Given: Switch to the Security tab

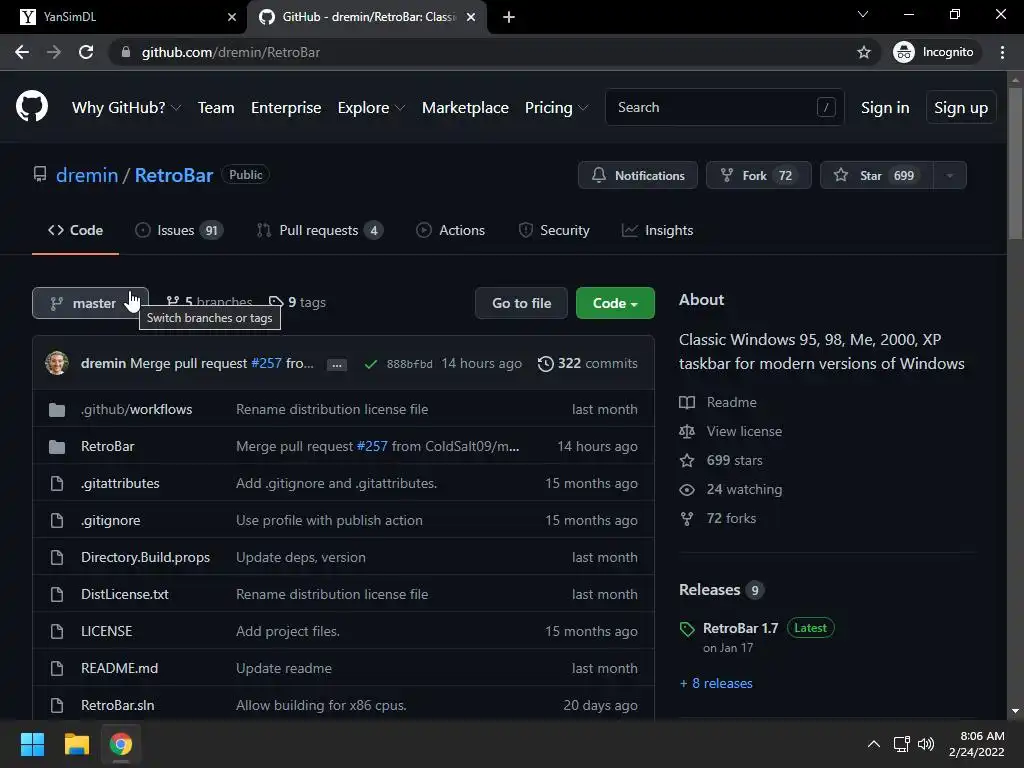Looking at the screenshot, I should tap(554, 231).
